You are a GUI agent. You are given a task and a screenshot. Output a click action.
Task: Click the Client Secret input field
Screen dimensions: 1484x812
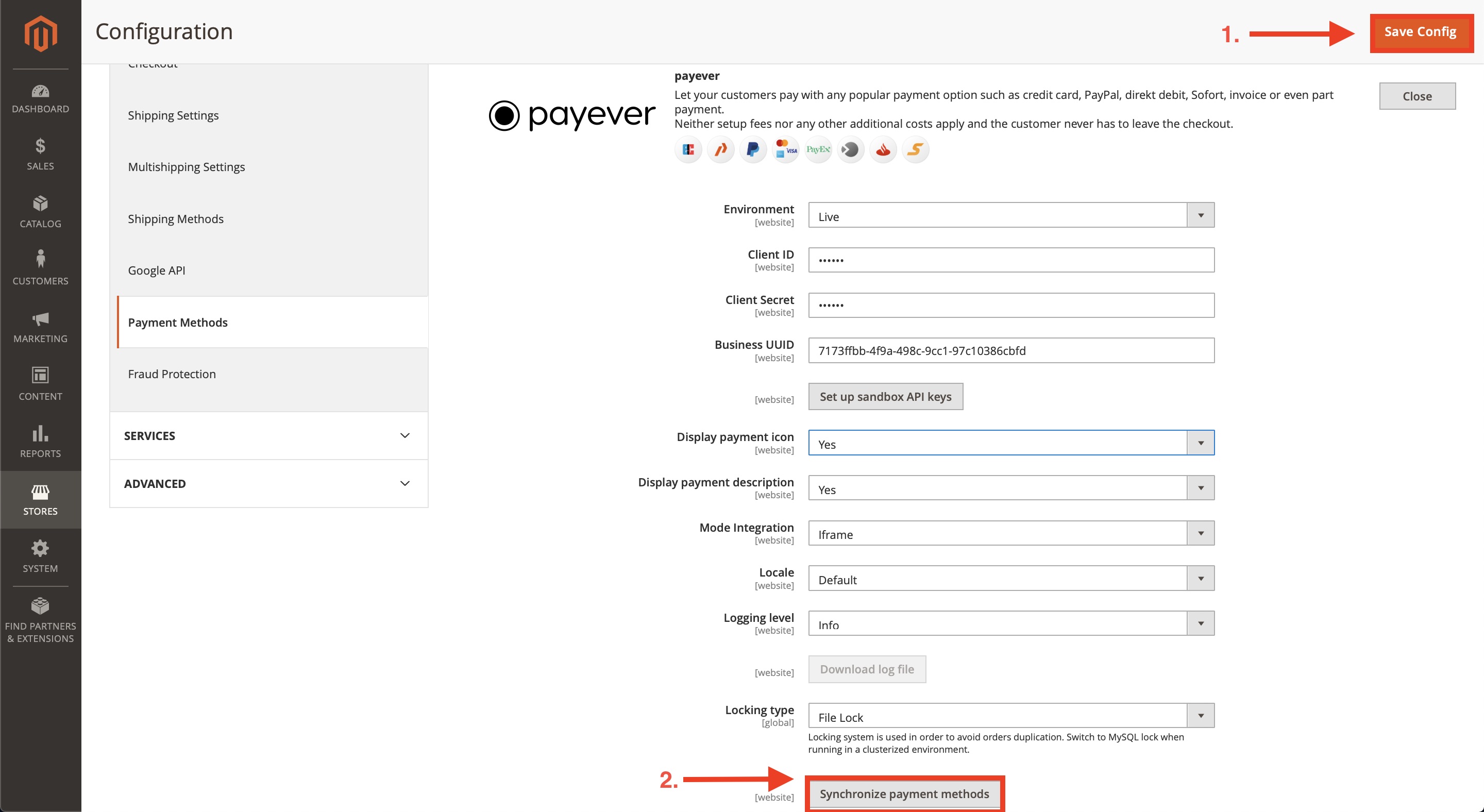coord(1011,305)
